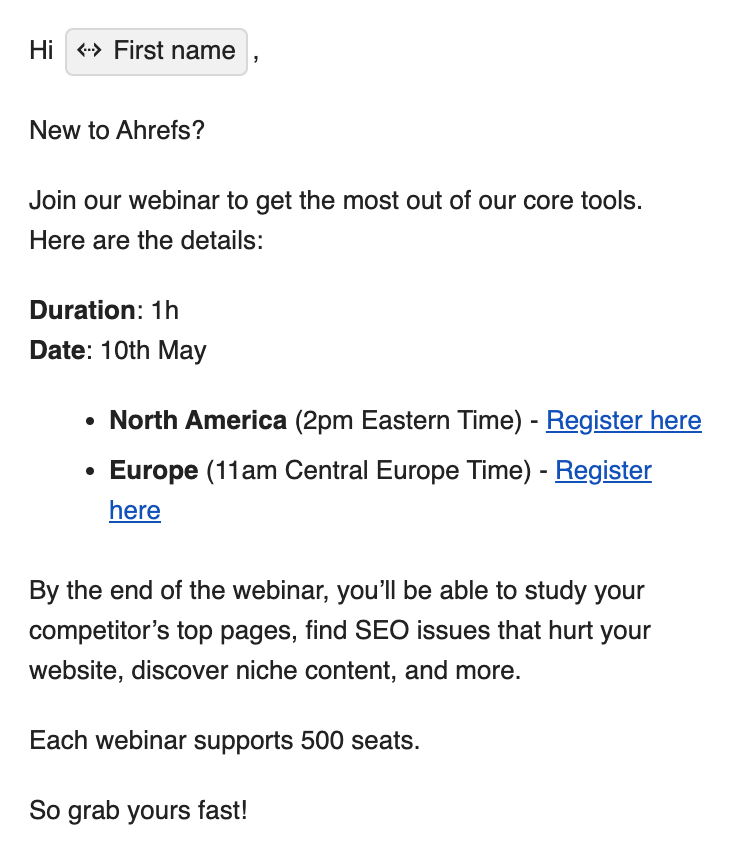The height and width of the screenshot is (852, 730).
Task: Click the "10th May" date text
Action: [x=153, y=350]
